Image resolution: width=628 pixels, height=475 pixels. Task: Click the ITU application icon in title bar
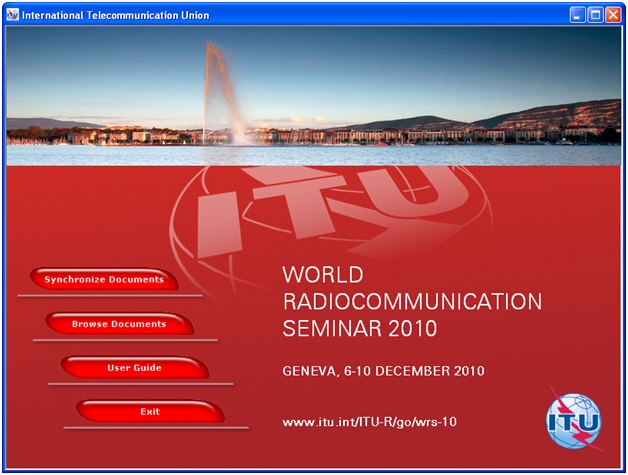coord(13,15)
